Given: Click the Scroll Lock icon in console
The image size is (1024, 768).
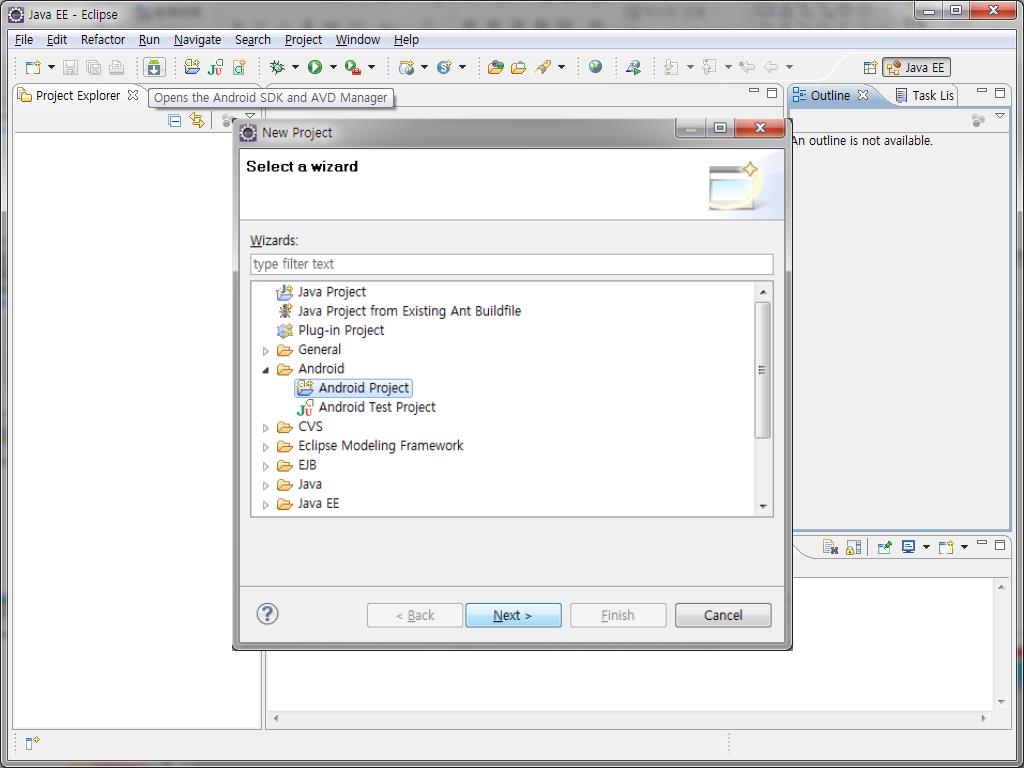Looking at the screenshot, I should coord(854,547).
